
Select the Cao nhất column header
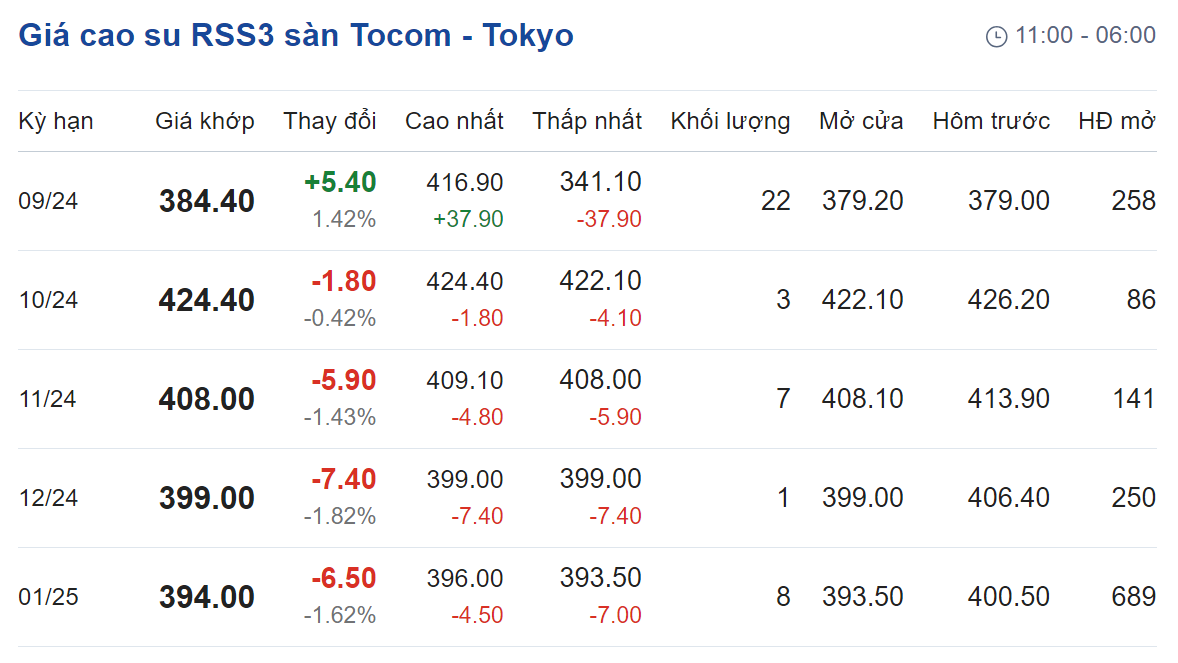(x=454, y=121)
